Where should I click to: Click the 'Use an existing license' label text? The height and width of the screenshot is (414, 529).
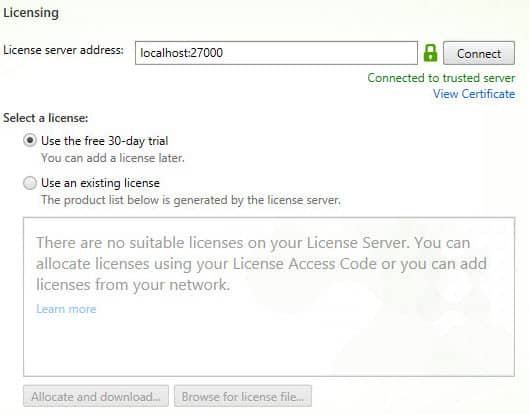tap(100, 183)
